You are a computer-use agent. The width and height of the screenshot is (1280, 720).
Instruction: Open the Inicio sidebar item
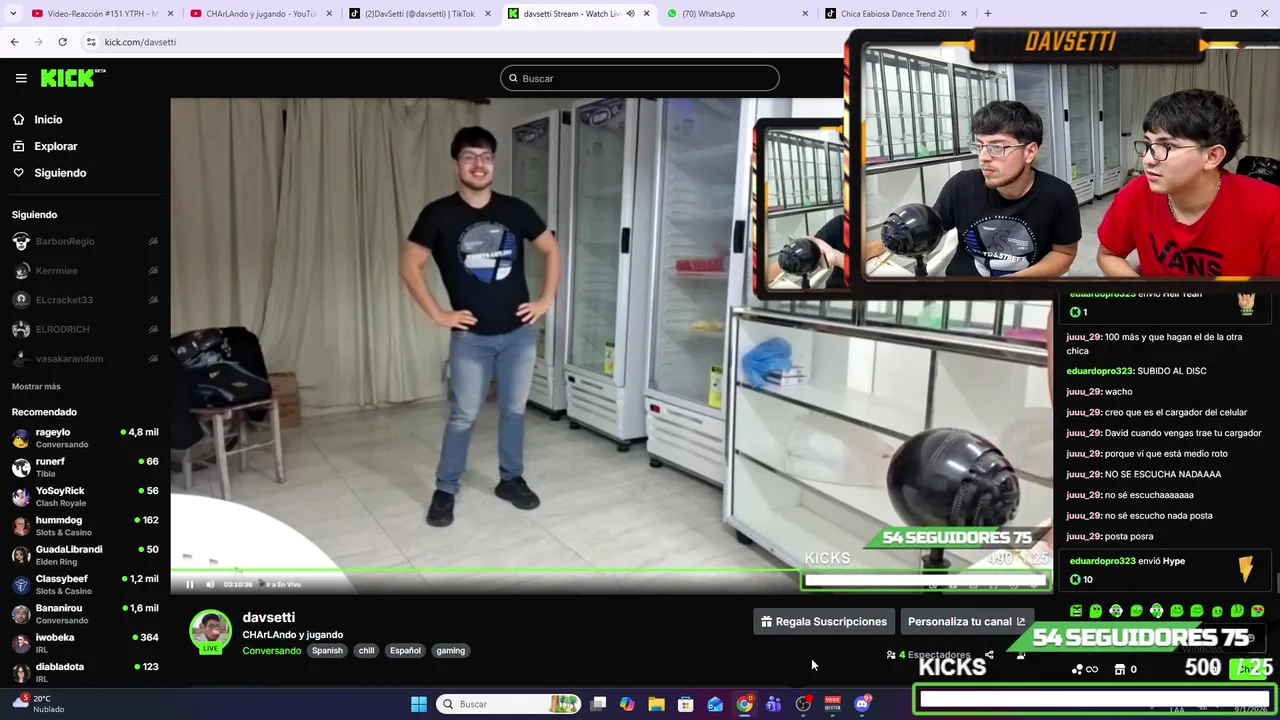48,119
